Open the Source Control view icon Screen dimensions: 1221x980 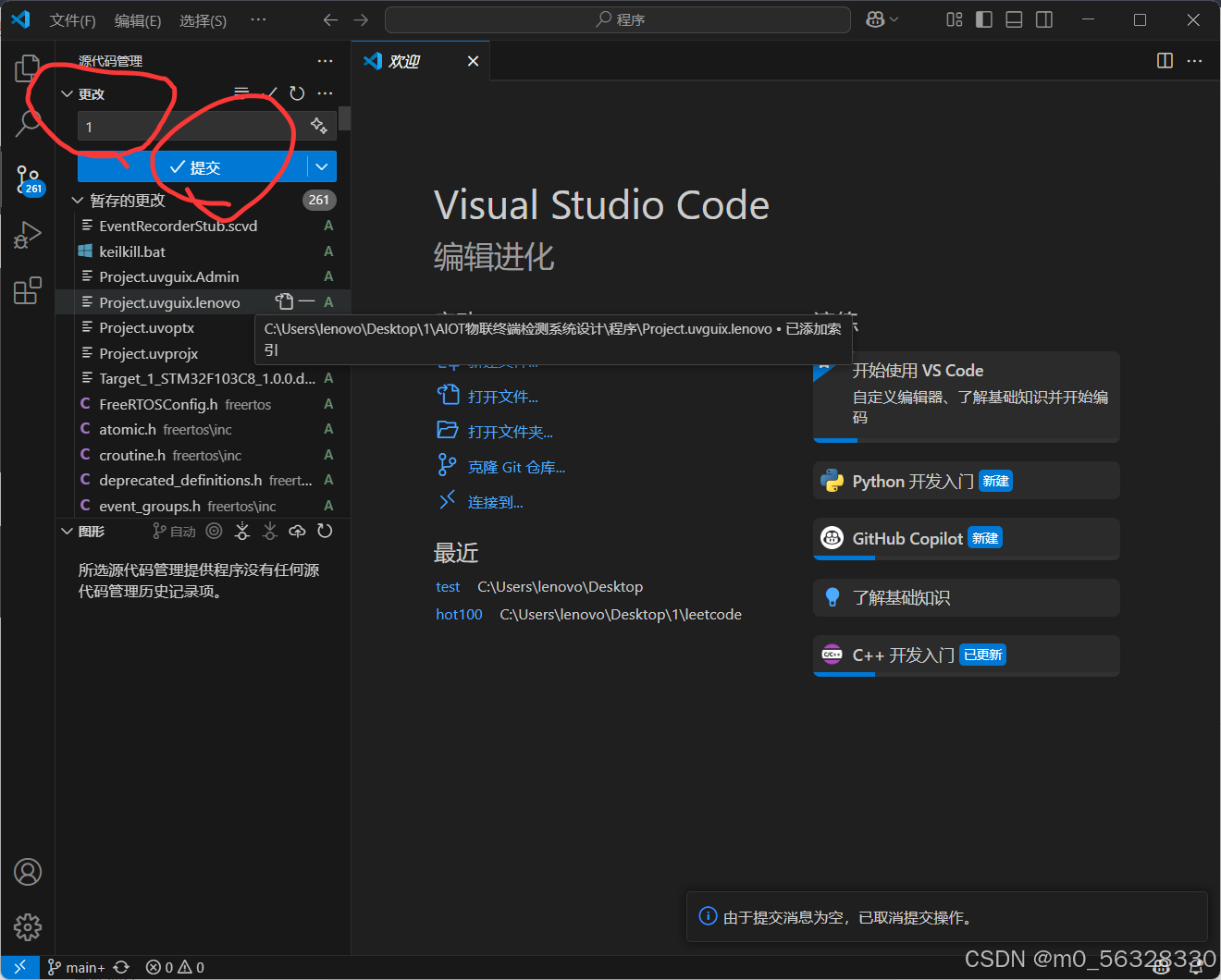[x=28, y=178]
